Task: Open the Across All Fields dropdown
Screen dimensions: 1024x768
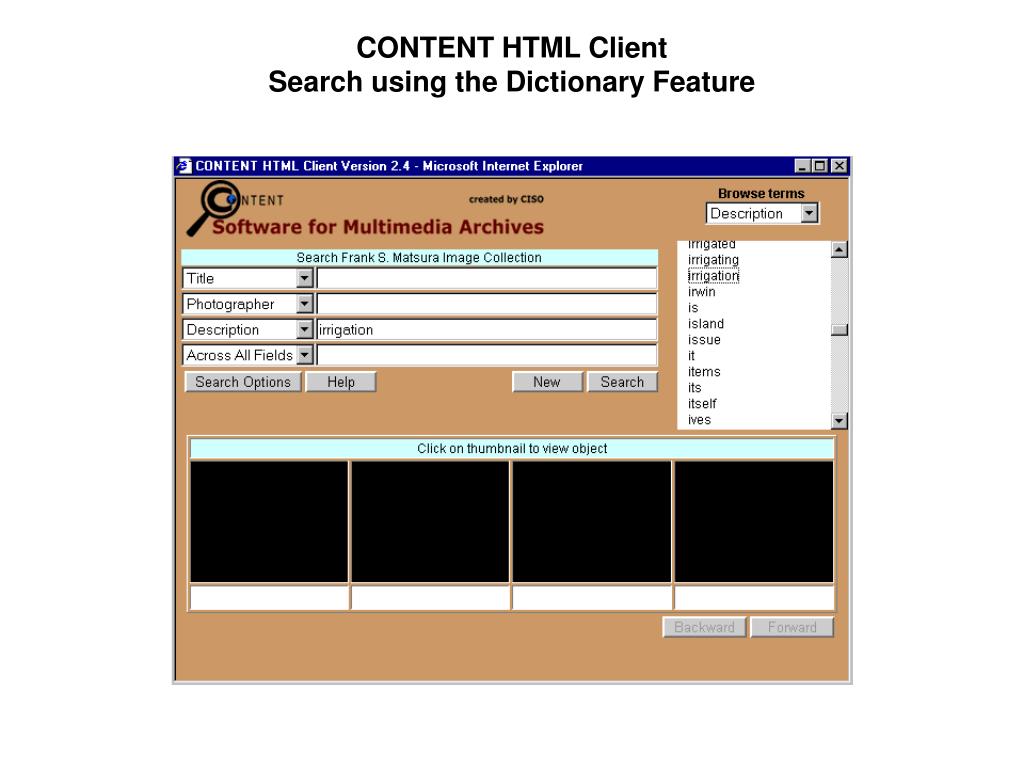Action: click(304, 355)
